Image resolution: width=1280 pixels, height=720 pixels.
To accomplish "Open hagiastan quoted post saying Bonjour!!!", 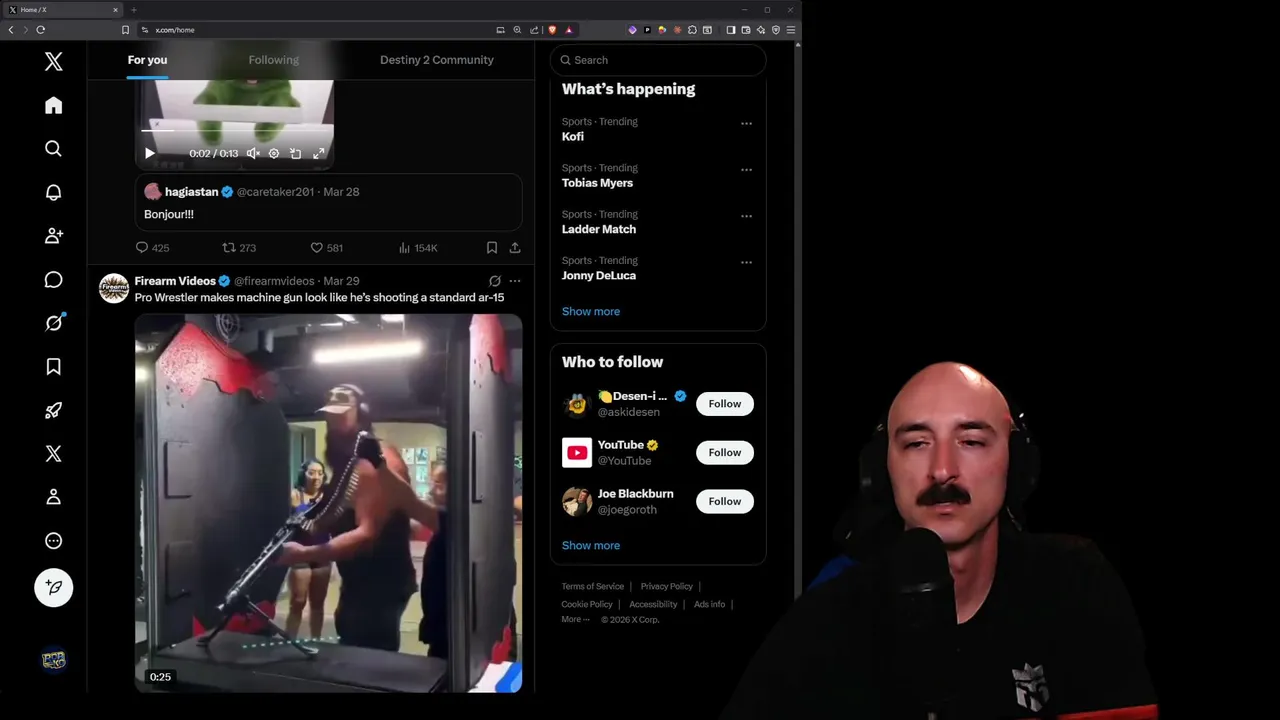I will click(x=329, y=203).
